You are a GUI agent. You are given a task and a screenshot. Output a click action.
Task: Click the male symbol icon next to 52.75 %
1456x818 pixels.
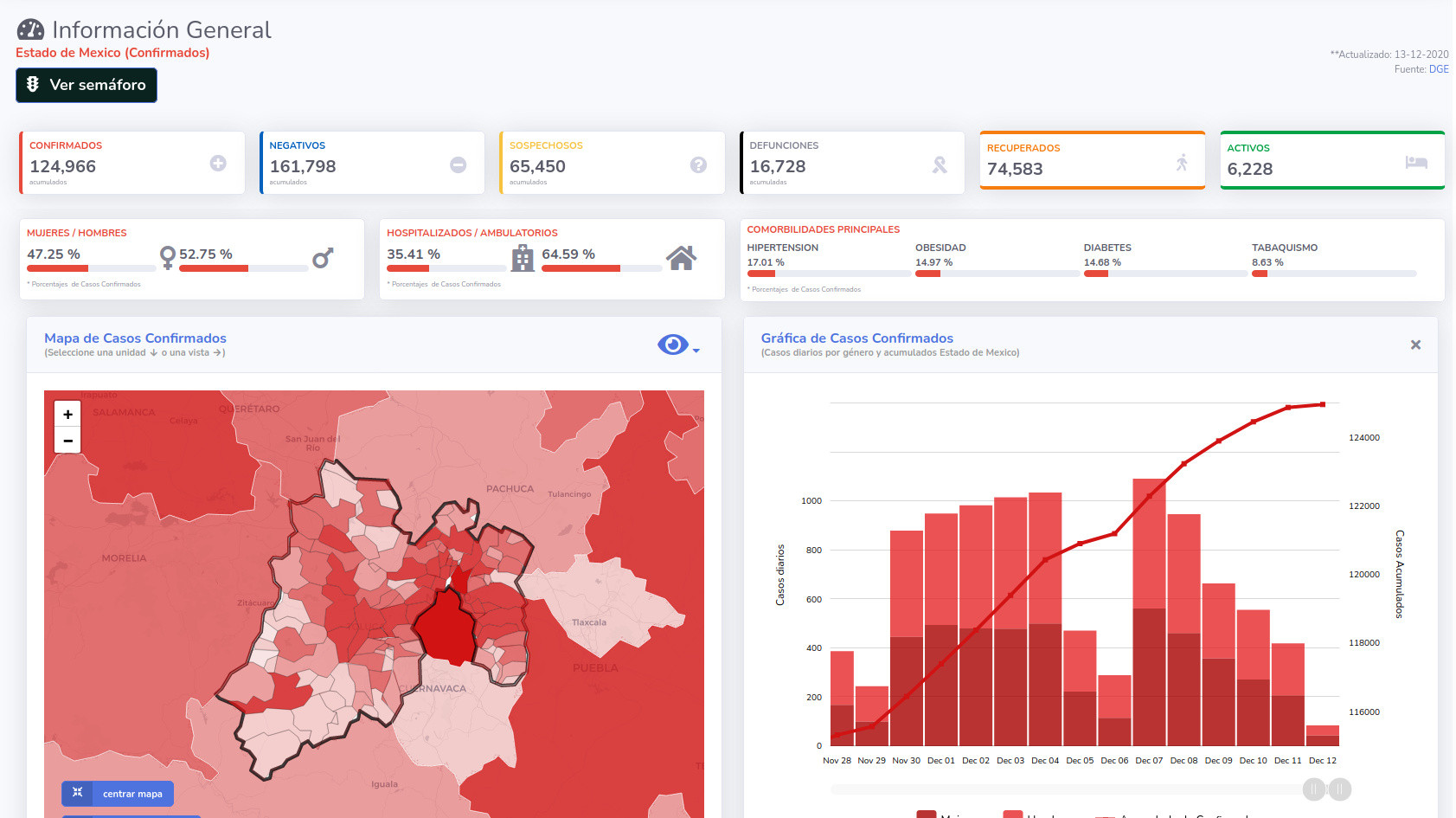[x=323, y=257]
